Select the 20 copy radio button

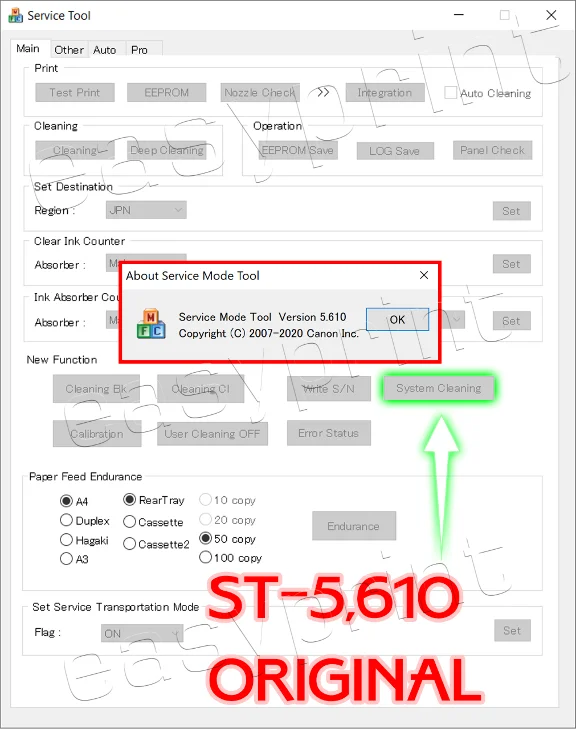(205, 519)
